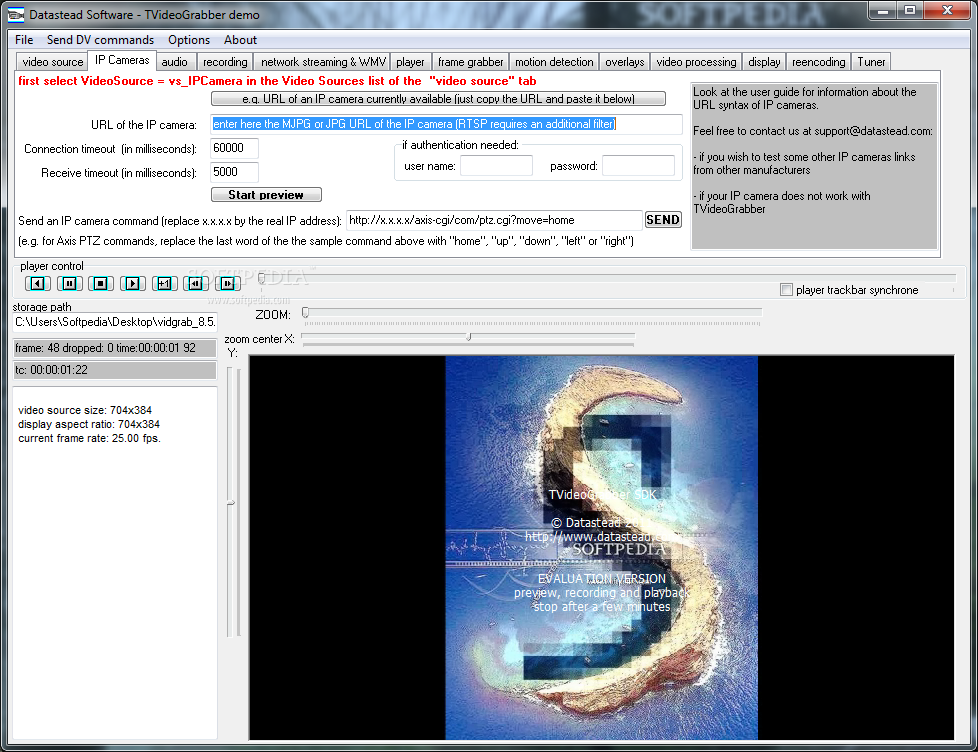Switch to the display tab
The width and height of the screenshot is (978, 752).
point(764,62)
